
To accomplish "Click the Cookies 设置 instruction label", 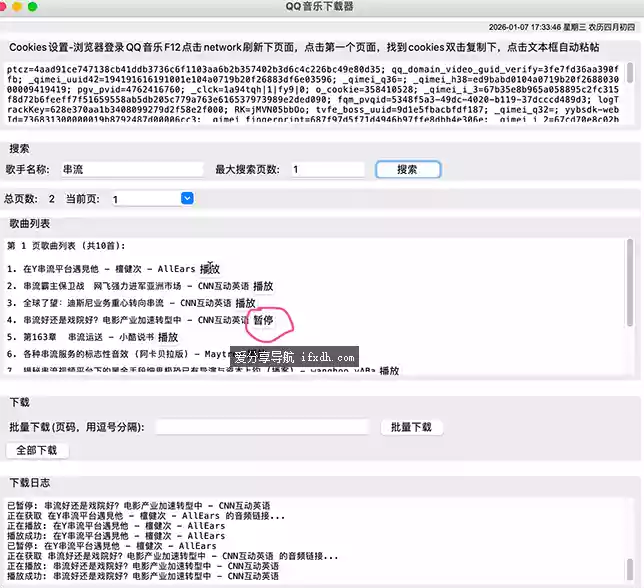I will click(x=304, y=47).
